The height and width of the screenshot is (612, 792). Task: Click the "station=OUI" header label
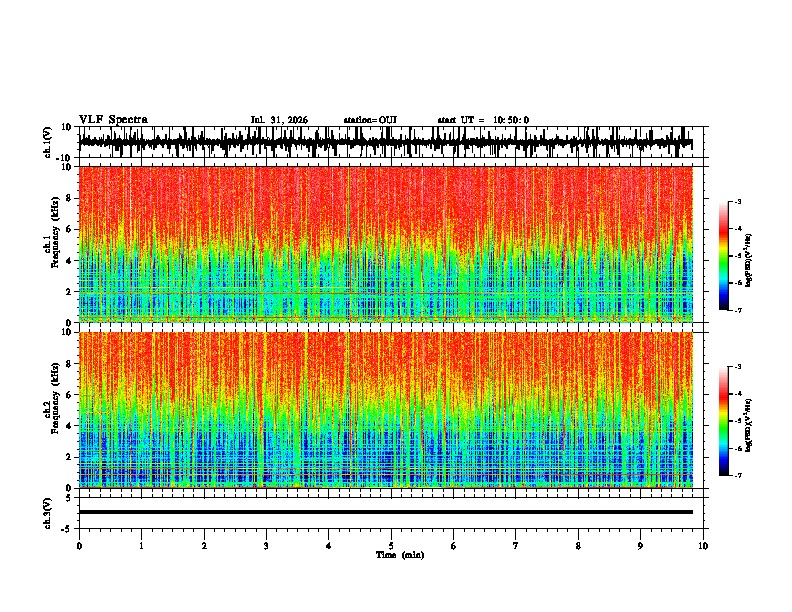pyautogui.click(x=370, y=120)
